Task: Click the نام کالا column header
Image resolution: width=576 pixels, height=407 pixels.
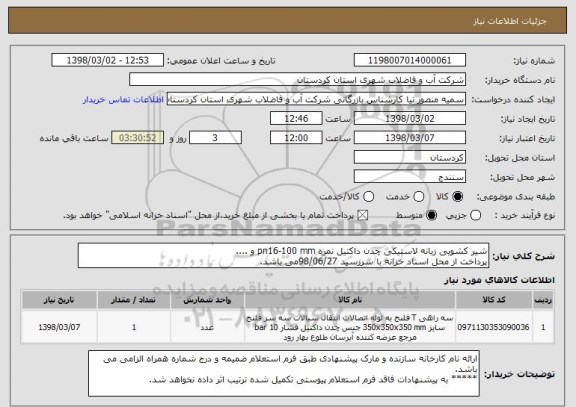Action: pyautogui.click(x=350, y=300)
